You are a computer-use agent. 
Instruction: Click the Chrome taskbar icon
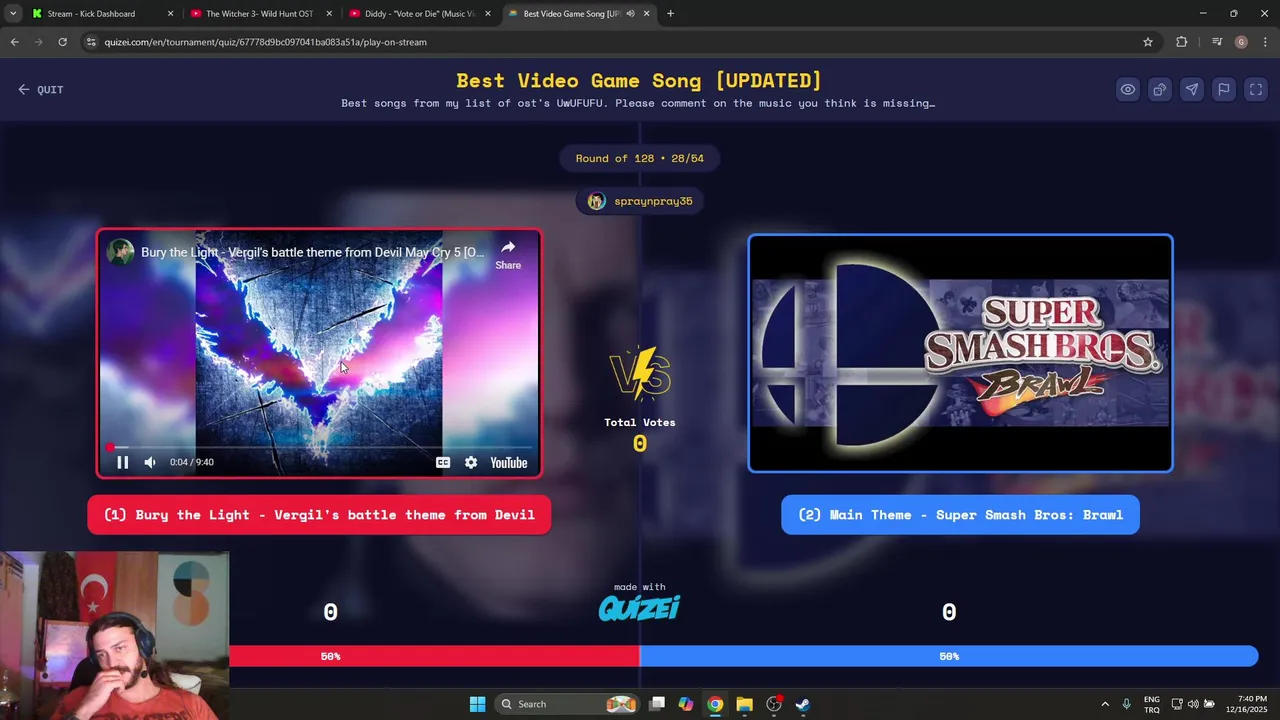click(715, 704)
